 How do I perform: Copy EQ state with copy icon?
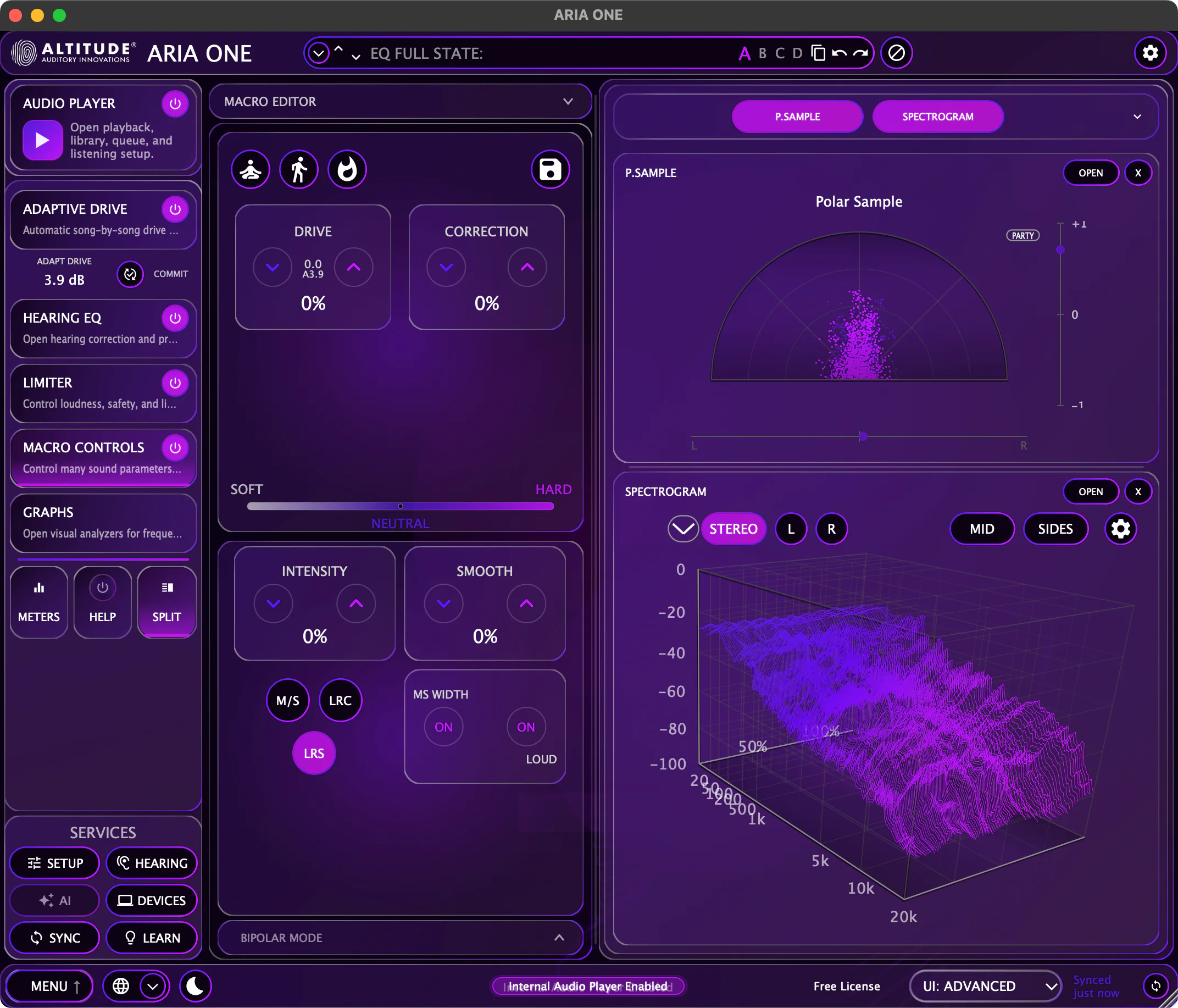tap(818, 53)
